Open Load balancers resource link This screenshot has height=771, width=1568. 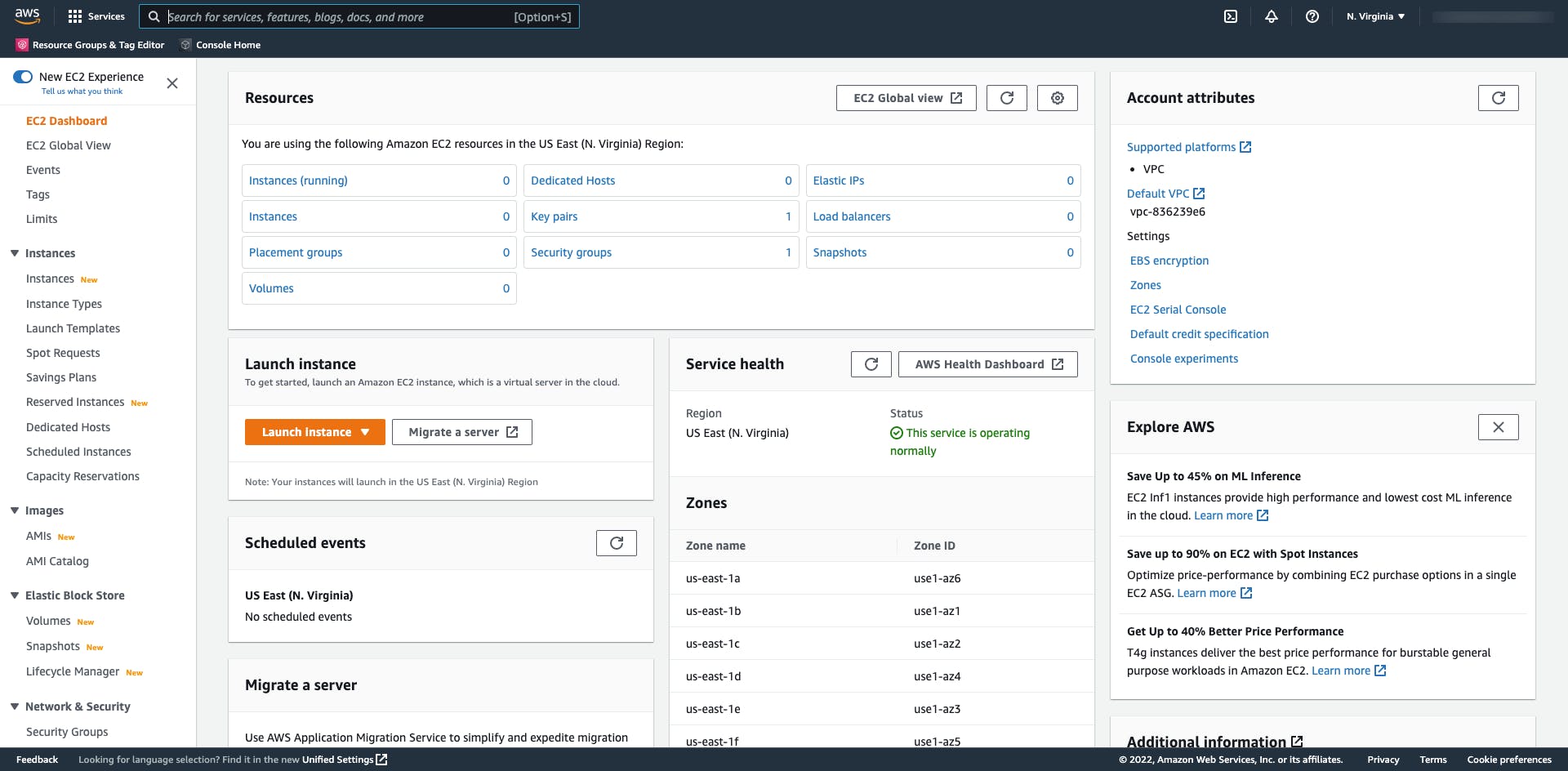(852, 216)
